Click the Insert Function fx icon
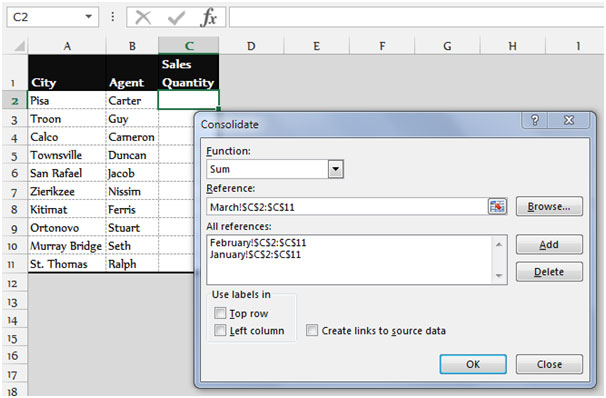 coord(209,18)
